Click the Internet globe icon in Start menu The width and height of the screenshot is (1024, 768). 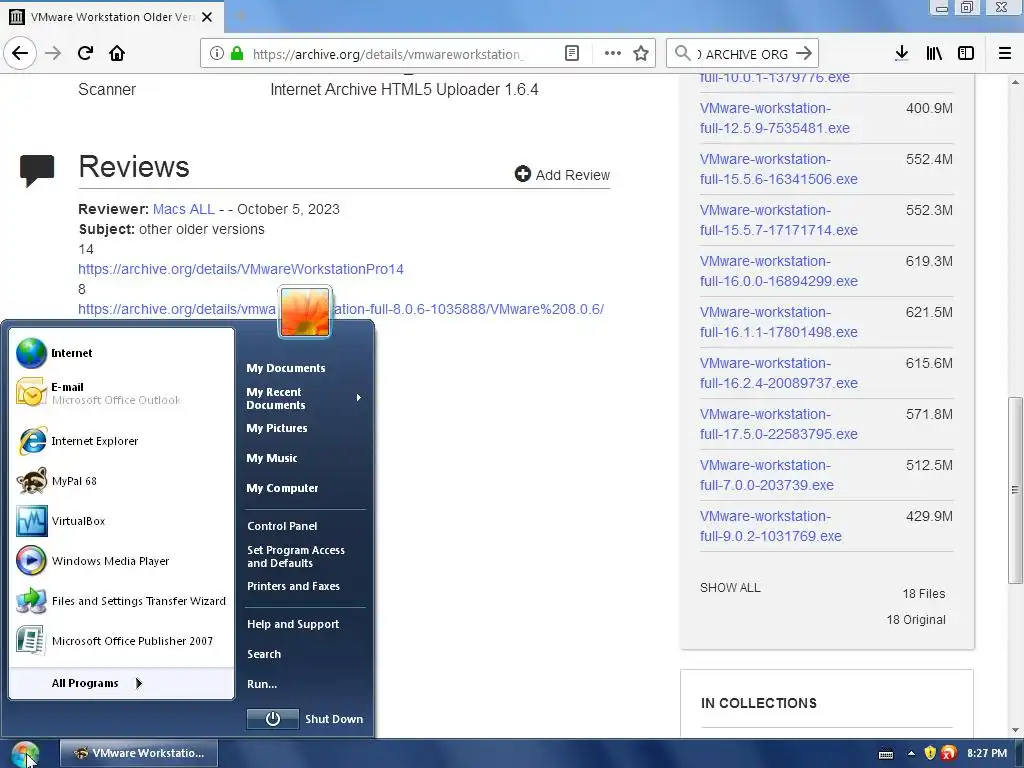point(31,353)
